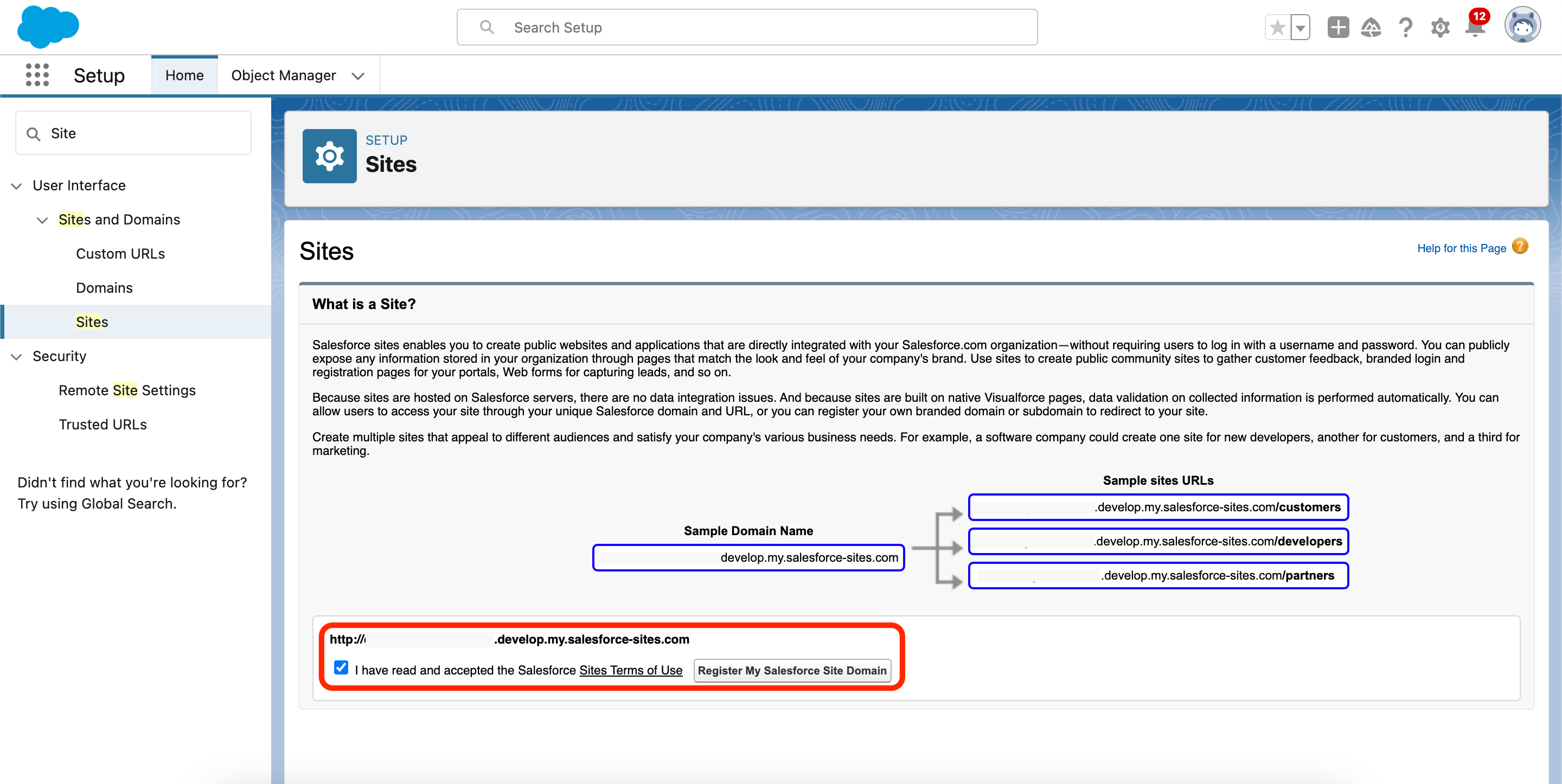Open Trusted URLs in the sidebar
The height and width of the screenshot is (784, 1562).
(x=103, y=425)
